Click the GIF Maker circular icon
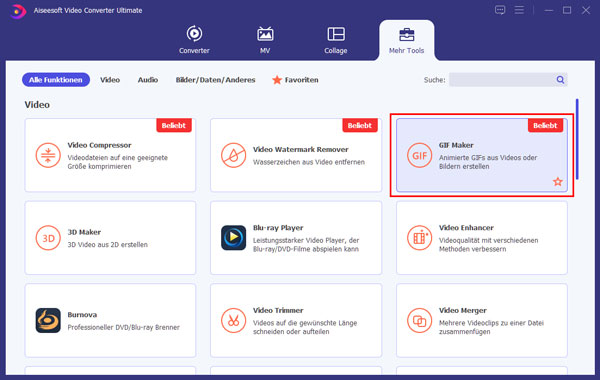 pos(419,155)
